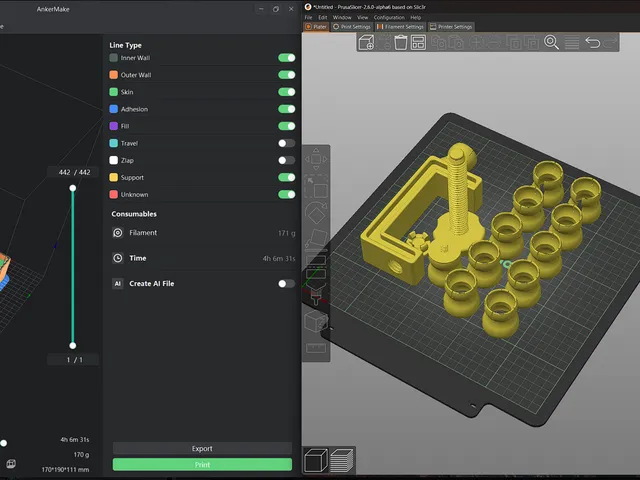Switch to the Filament Settings tab
Viewport: 640px width, 480px height.
[x=400, y=27]
